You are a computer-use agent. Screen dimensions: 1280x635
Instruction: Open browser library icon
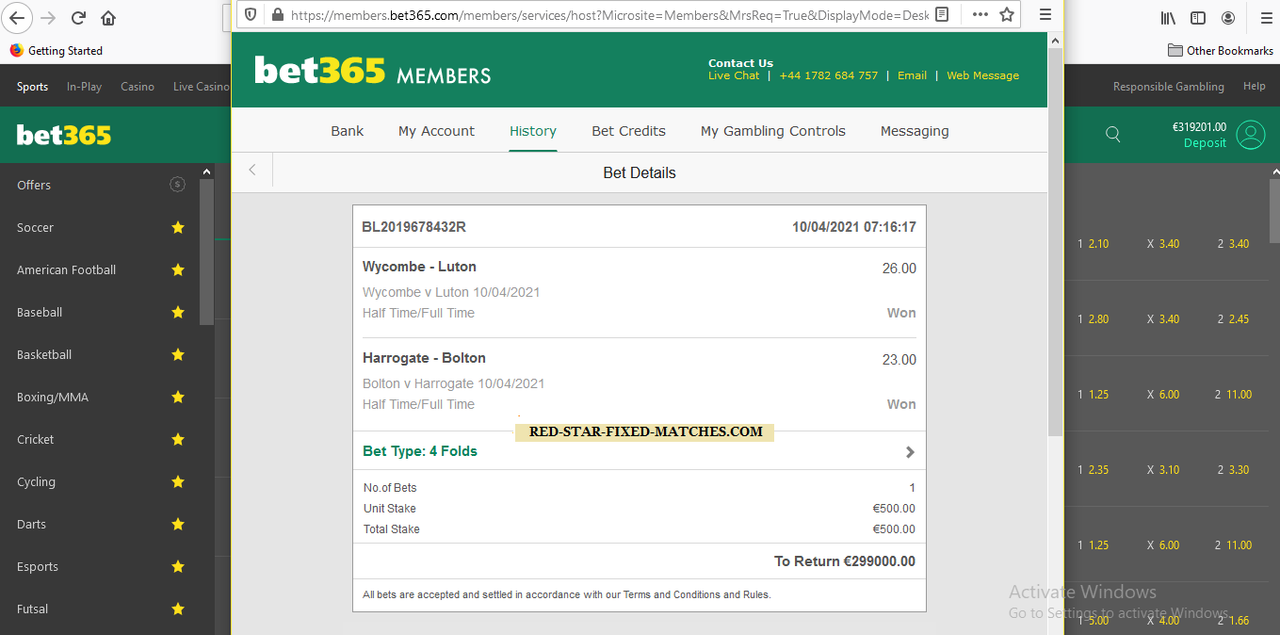coord(1168,18)
